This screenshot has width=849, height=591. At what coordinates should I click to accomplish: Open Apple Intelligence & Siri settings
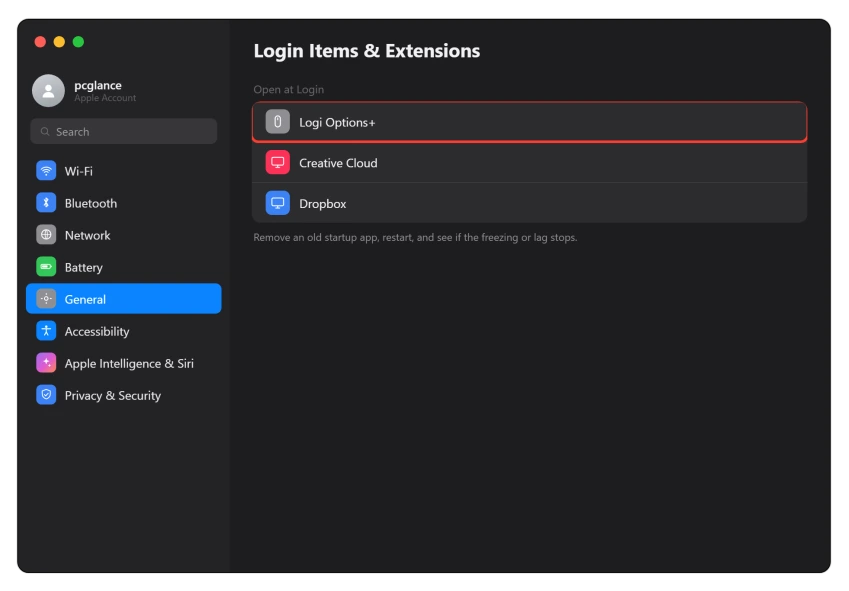123,363
